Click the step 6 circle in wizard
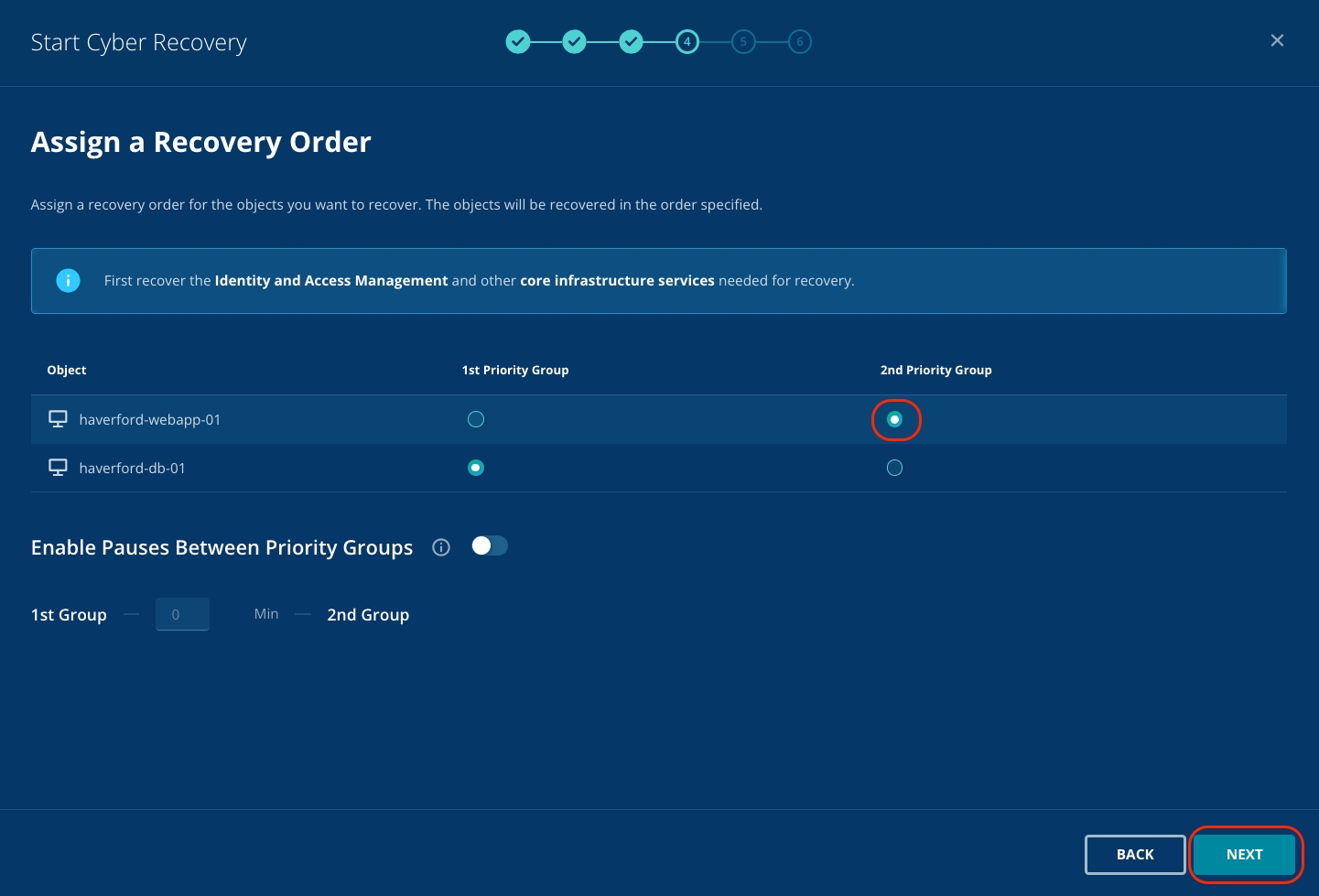Viewport: 1319px width, 896px height. 800,42
